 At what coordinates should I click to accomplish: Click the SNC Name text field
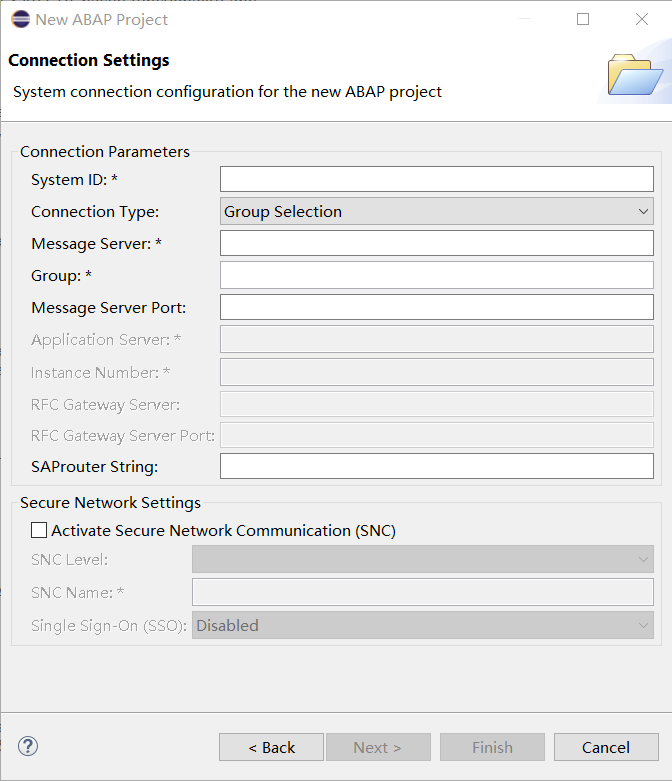click(422, 592)
